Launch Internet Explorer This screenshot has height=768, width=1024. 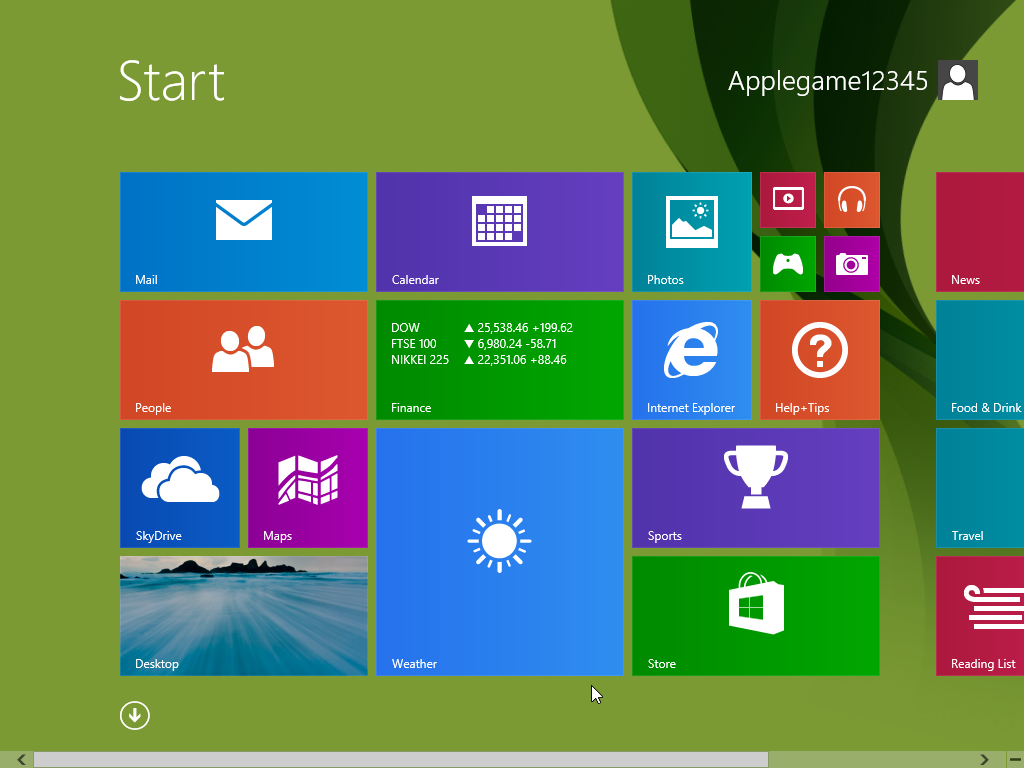click(x=691, y=359)
